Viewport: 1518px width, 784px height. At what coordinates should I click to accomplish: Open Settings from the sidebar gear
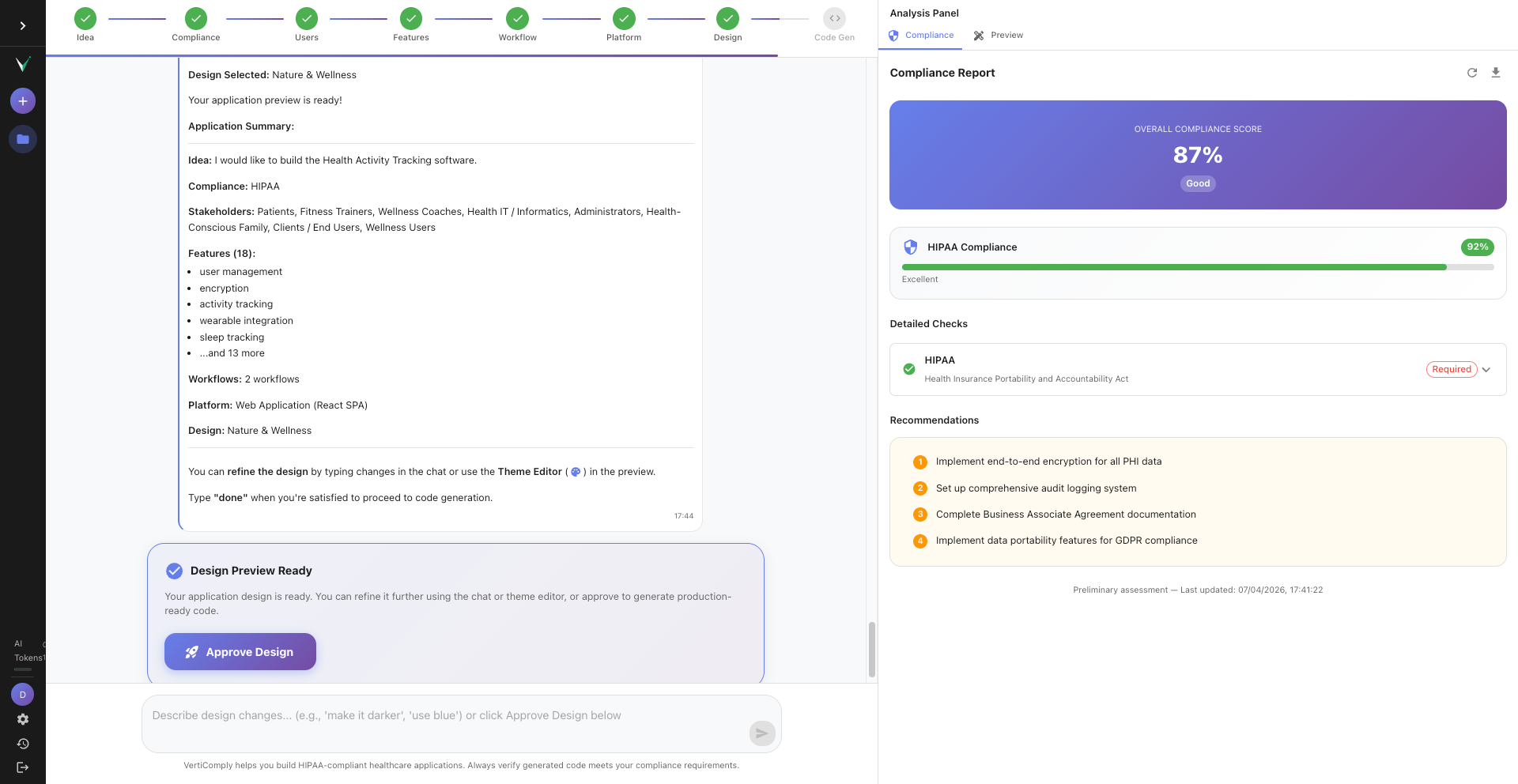tap(23, 719)
